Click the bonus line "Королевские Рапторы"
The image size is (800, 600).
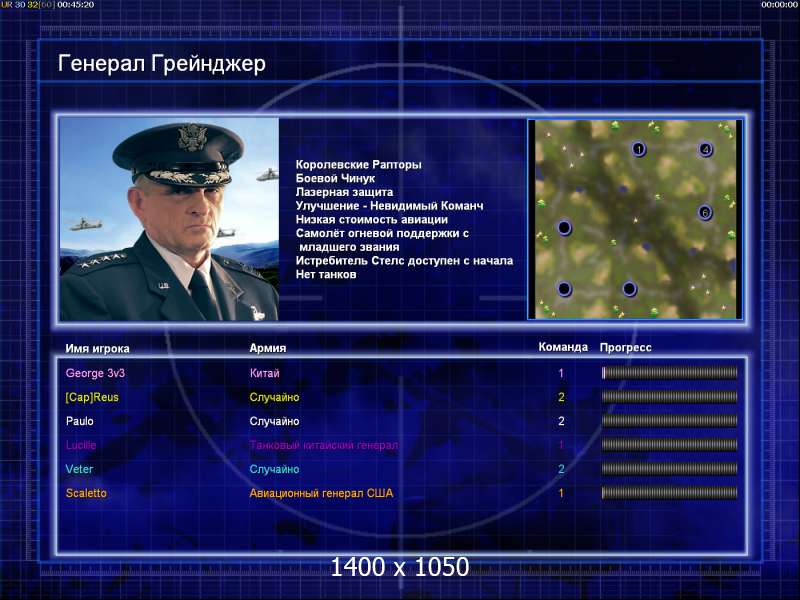coord(359,165)
